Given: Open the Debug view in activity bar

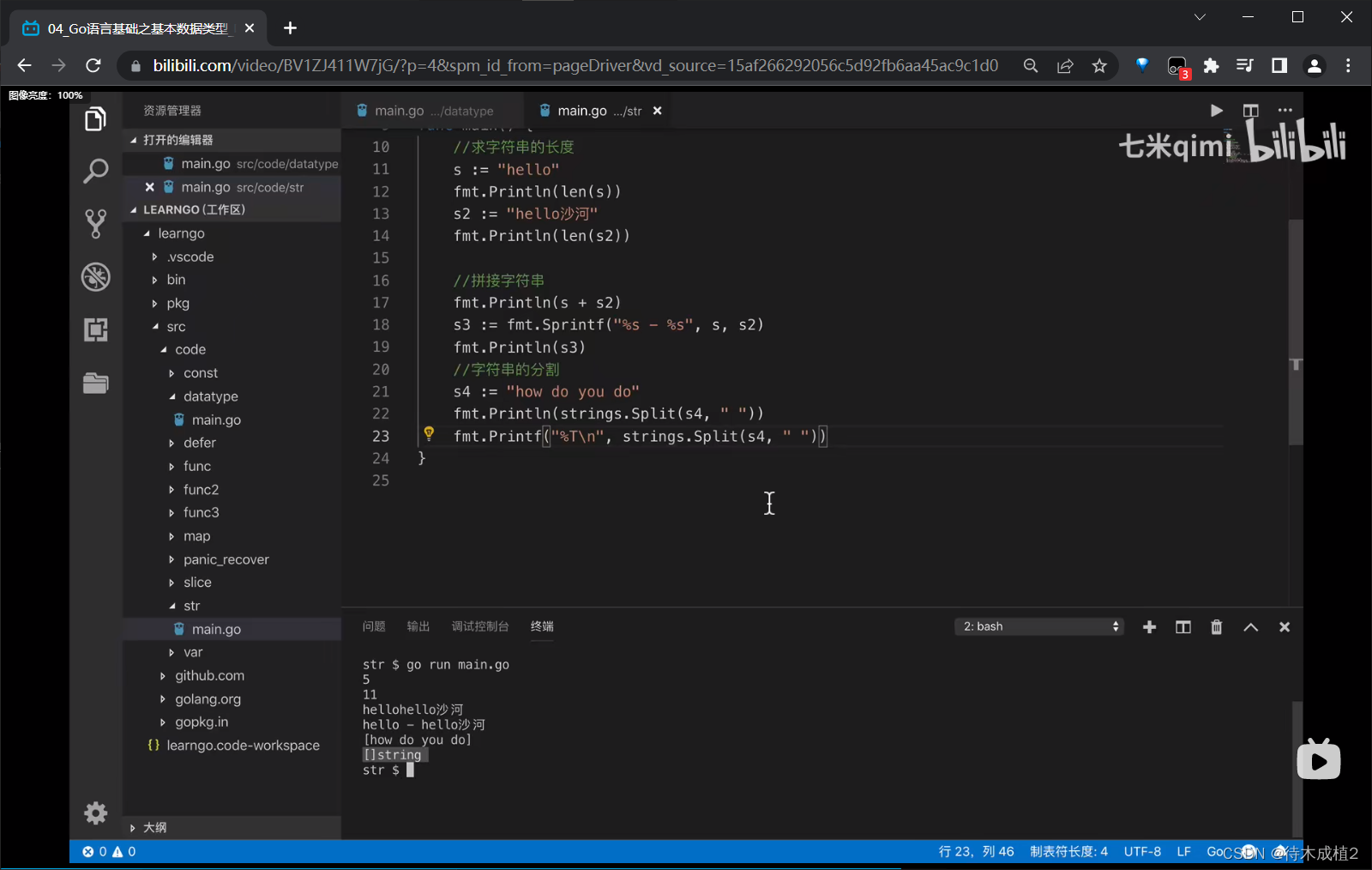Looking at the screenshot, I should 95,276.
